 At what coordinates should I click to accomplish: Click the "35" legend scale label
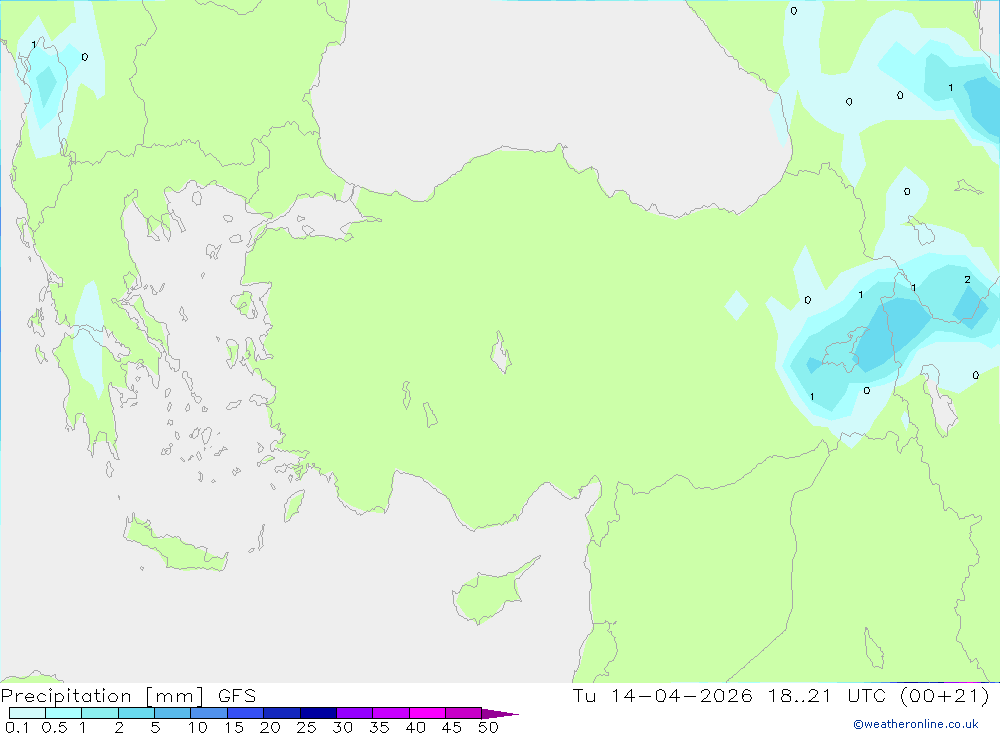tap(379, 727)
